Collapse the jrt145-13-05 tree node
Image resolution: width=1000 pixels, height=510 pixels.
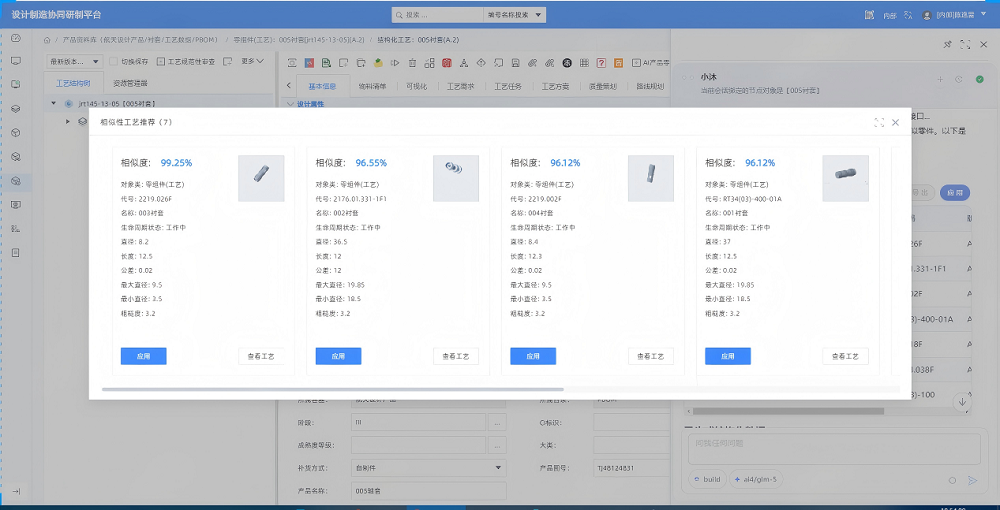53,103
